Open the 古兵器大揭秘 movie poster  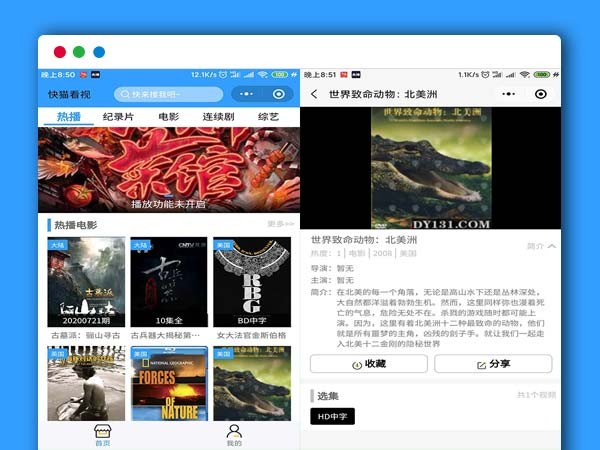point(169,282)
